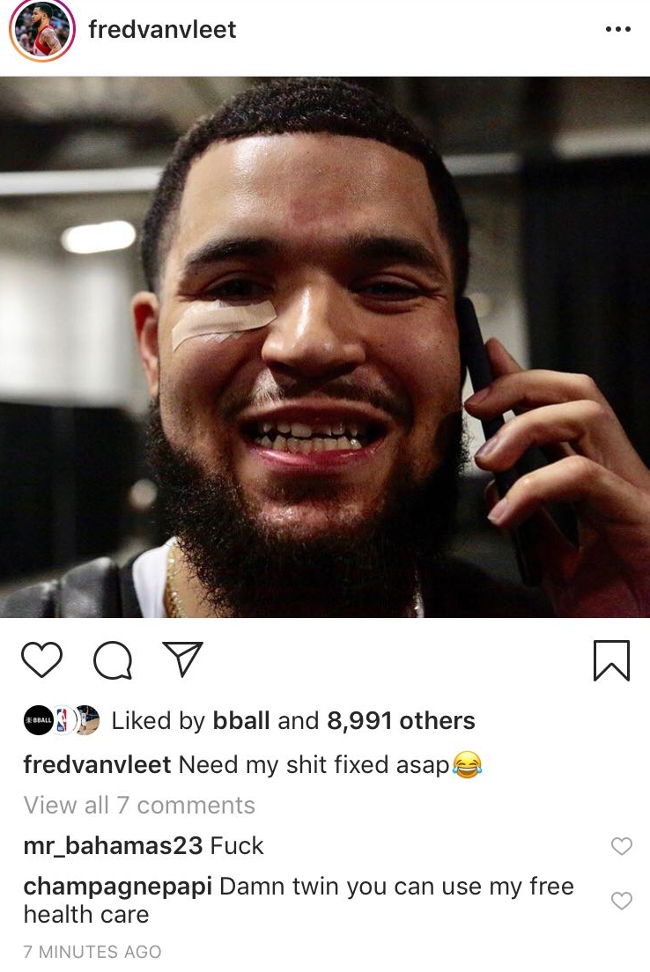650x972 pixels.
Task: Tap the post photo of smiling man
Action: 325,347
